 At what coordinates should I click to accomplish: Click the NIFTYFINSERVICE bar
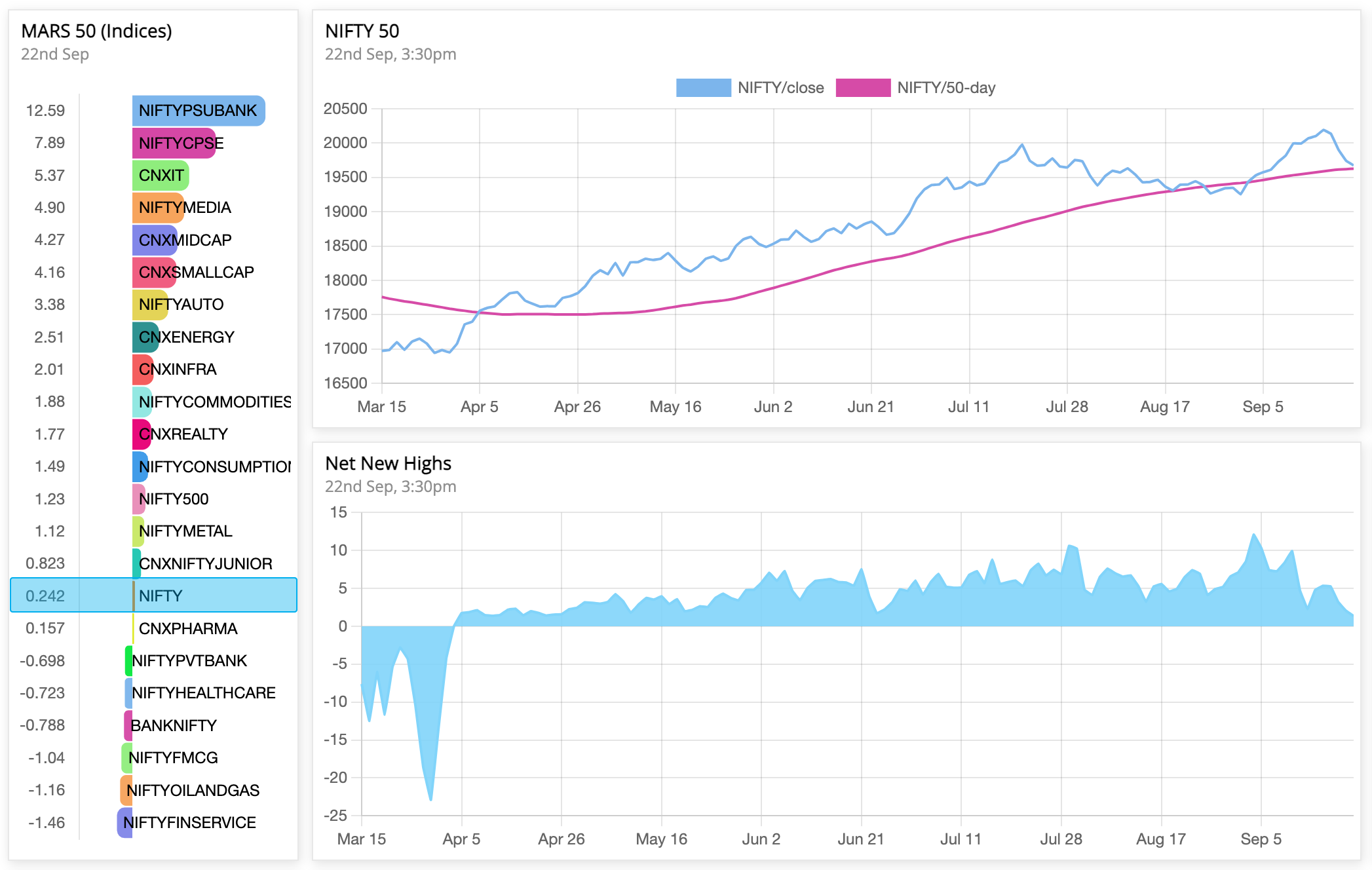124,823
